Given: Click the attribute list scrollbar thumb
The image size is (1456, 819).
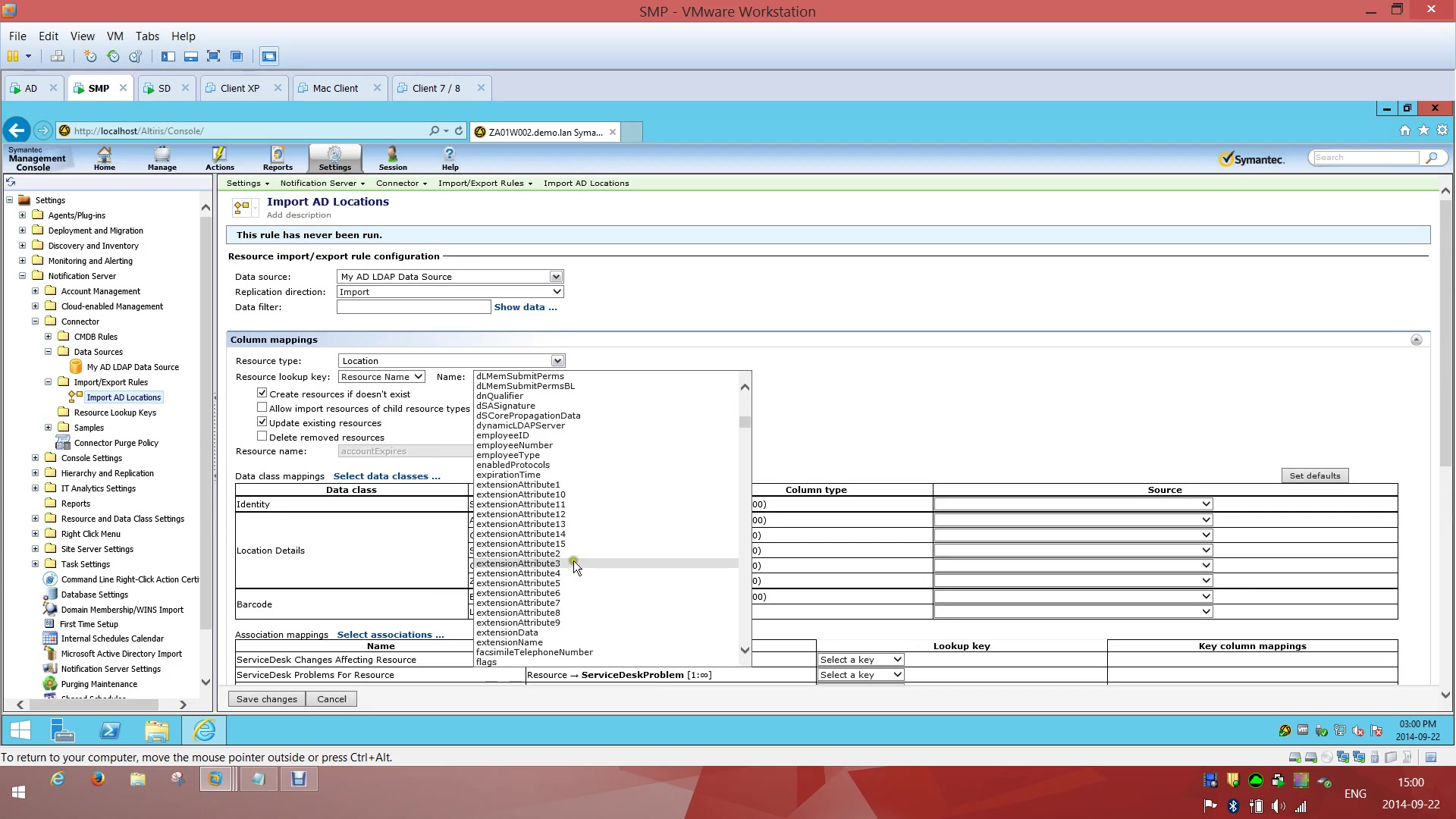Looking at the screenshot, I should (745, 422).
